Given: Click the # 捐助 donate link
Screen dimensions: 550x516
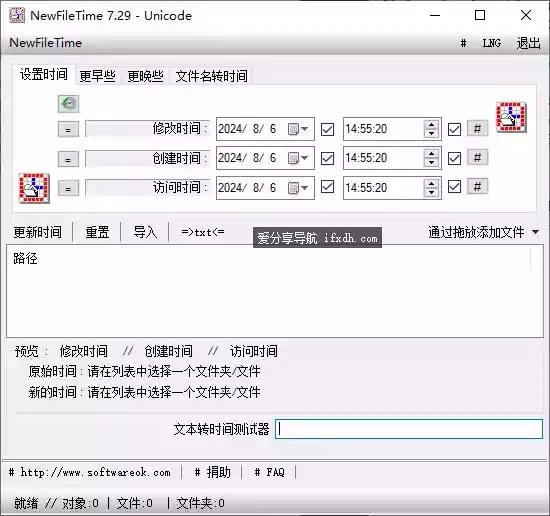Looking at the screenshot, I should coord(213,473).
